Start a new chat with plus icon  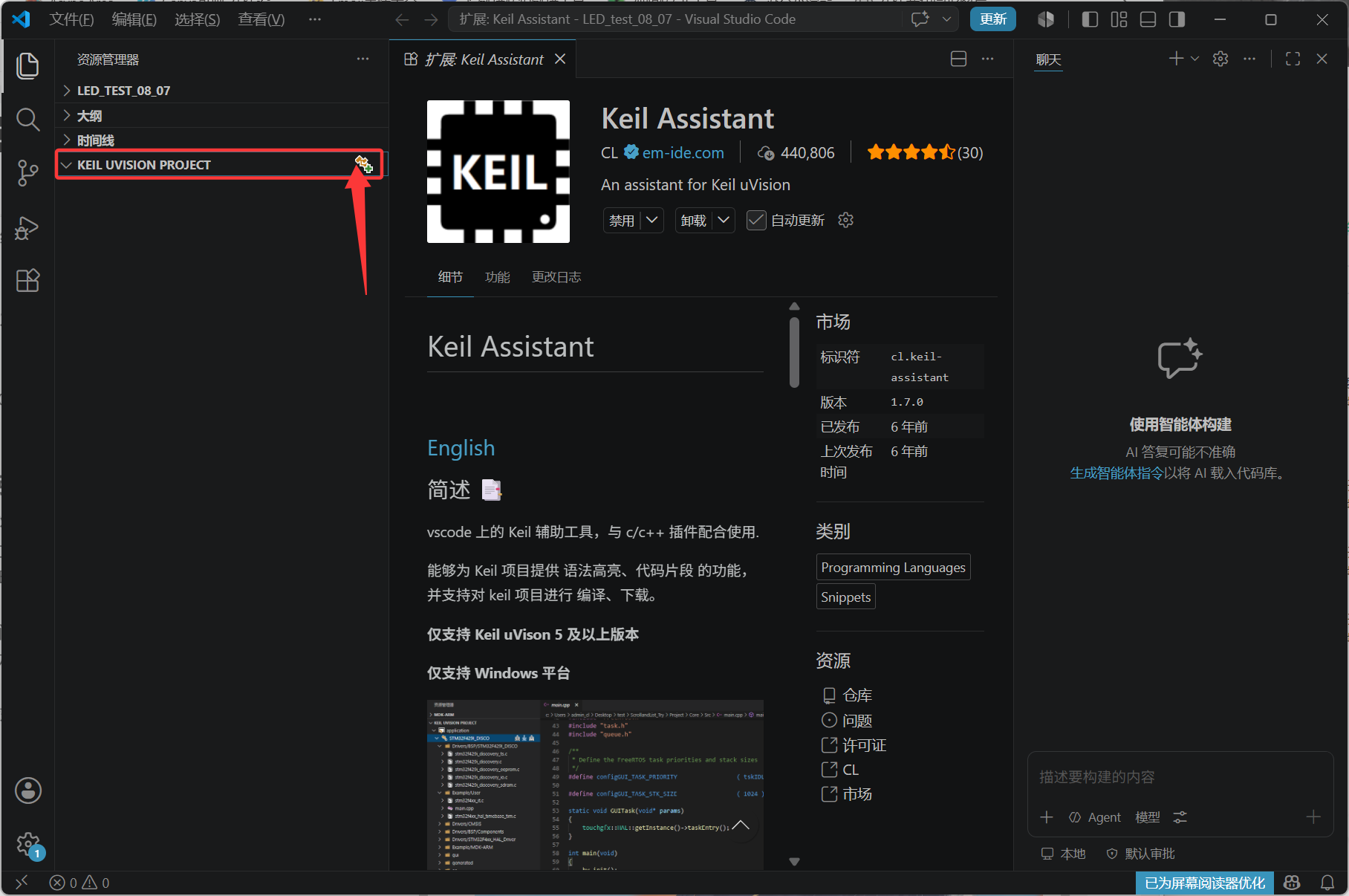tap(1176, 59)
